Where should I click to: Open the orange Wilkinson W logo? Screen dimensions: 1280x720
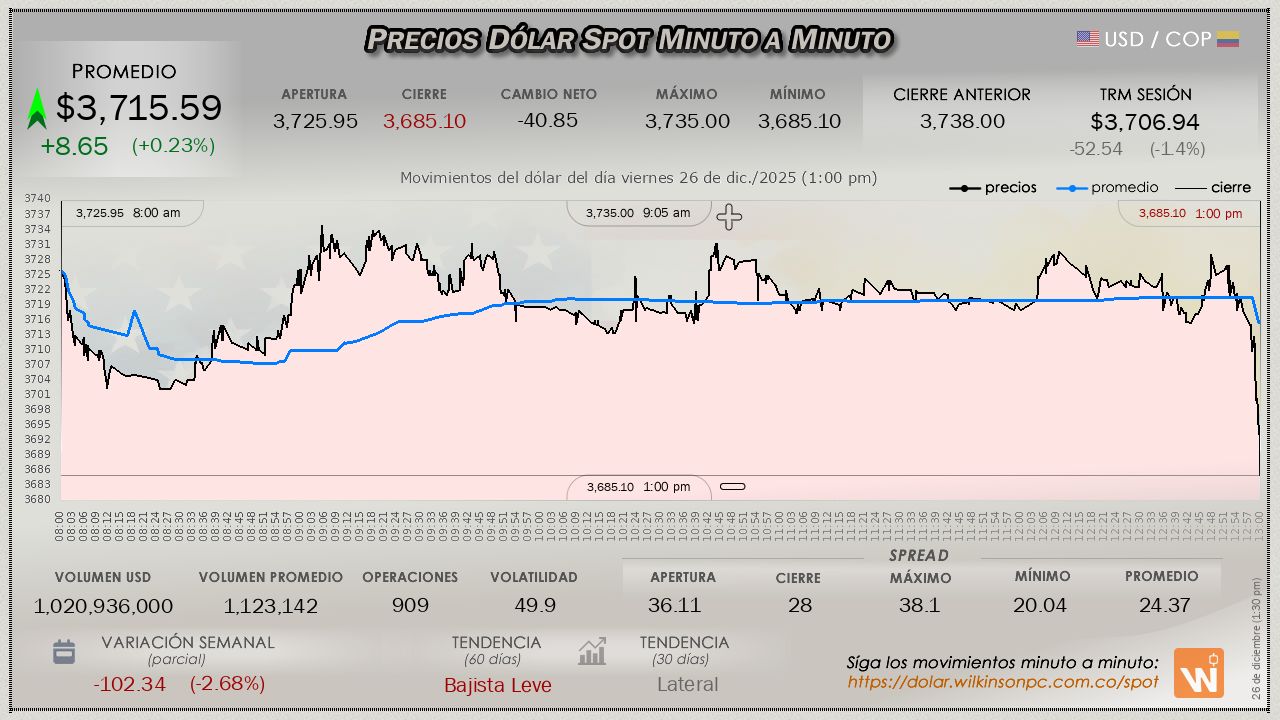point(1198,673)
